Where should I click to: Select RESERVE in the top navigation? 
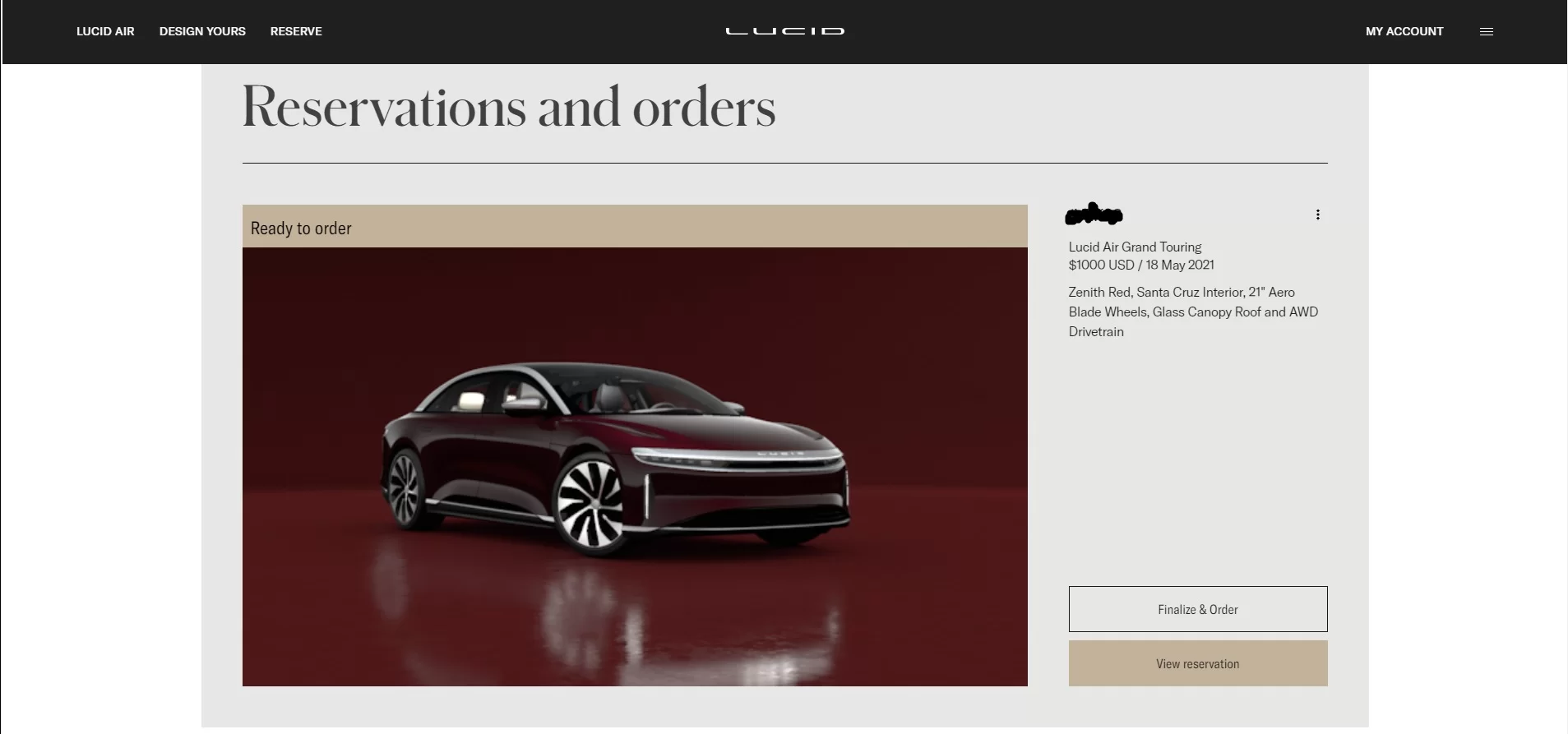(296, 31)
